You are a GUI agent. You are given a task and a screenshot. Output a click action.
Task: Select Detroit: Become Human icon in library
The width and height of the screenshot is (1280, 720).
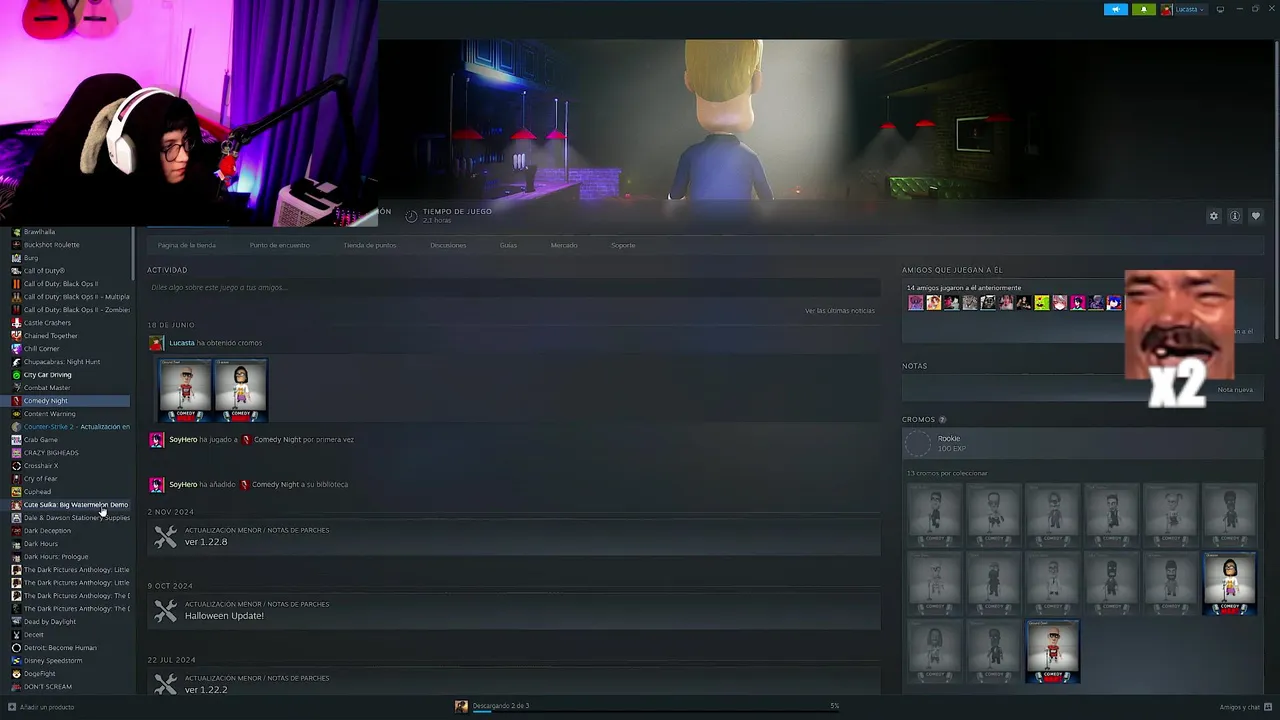point(16,648)
